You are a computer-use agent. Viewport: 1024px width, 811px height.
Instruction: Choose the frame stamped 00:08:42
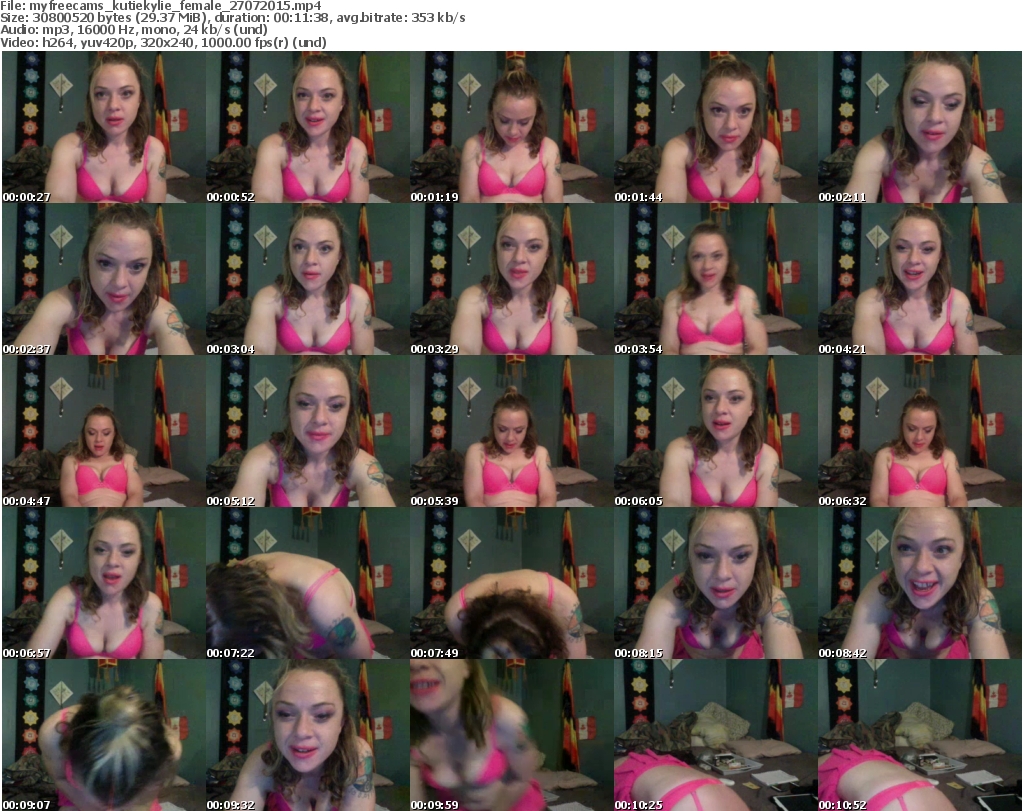920,583
